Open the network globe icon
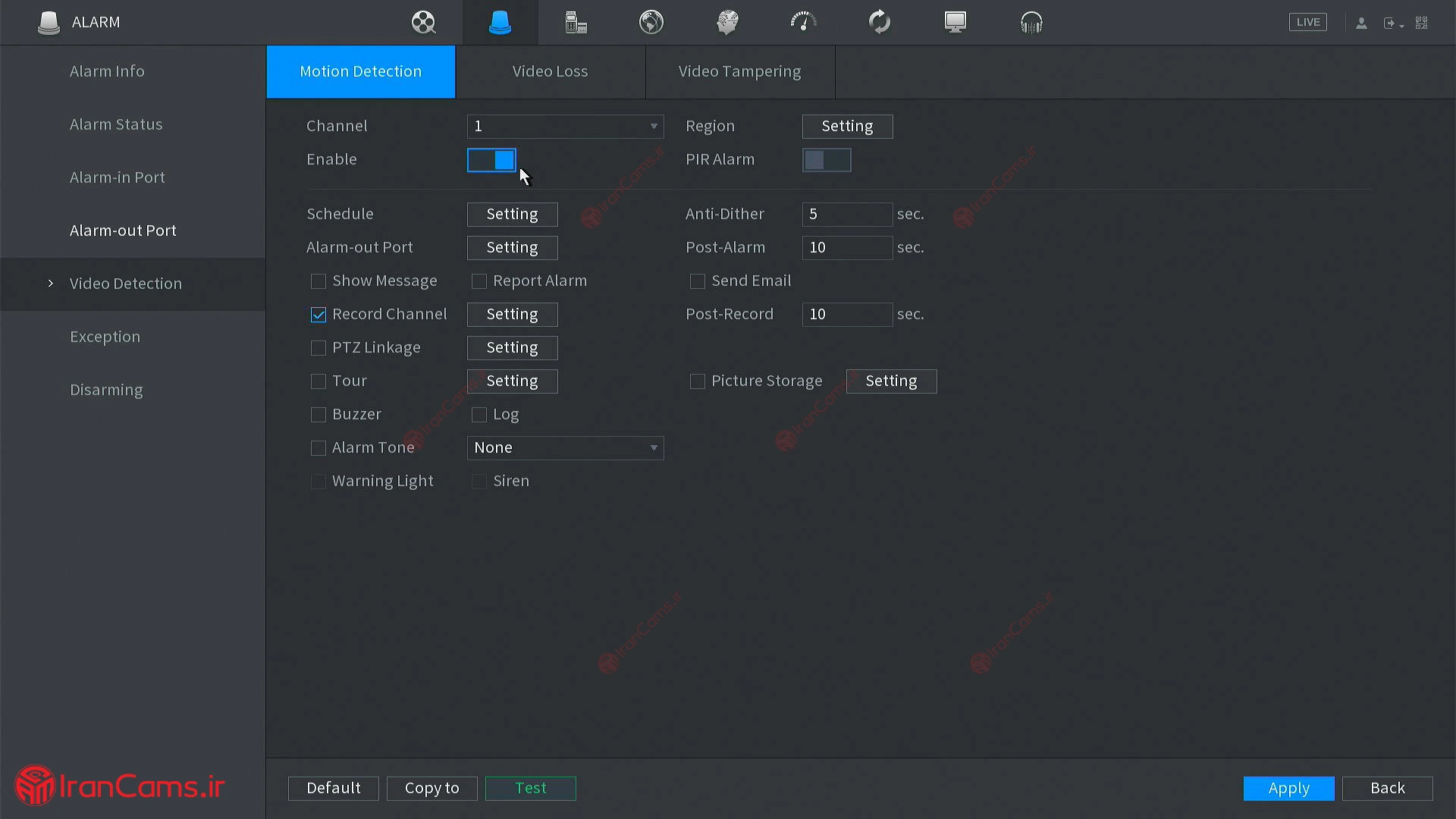Viewport: 1456px width, 819px height. tap(651, 22)
